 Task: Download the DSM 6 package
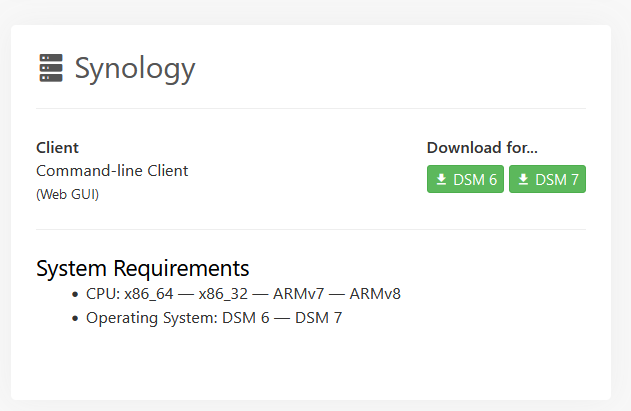pyautogui.click(x=465, y=180)
